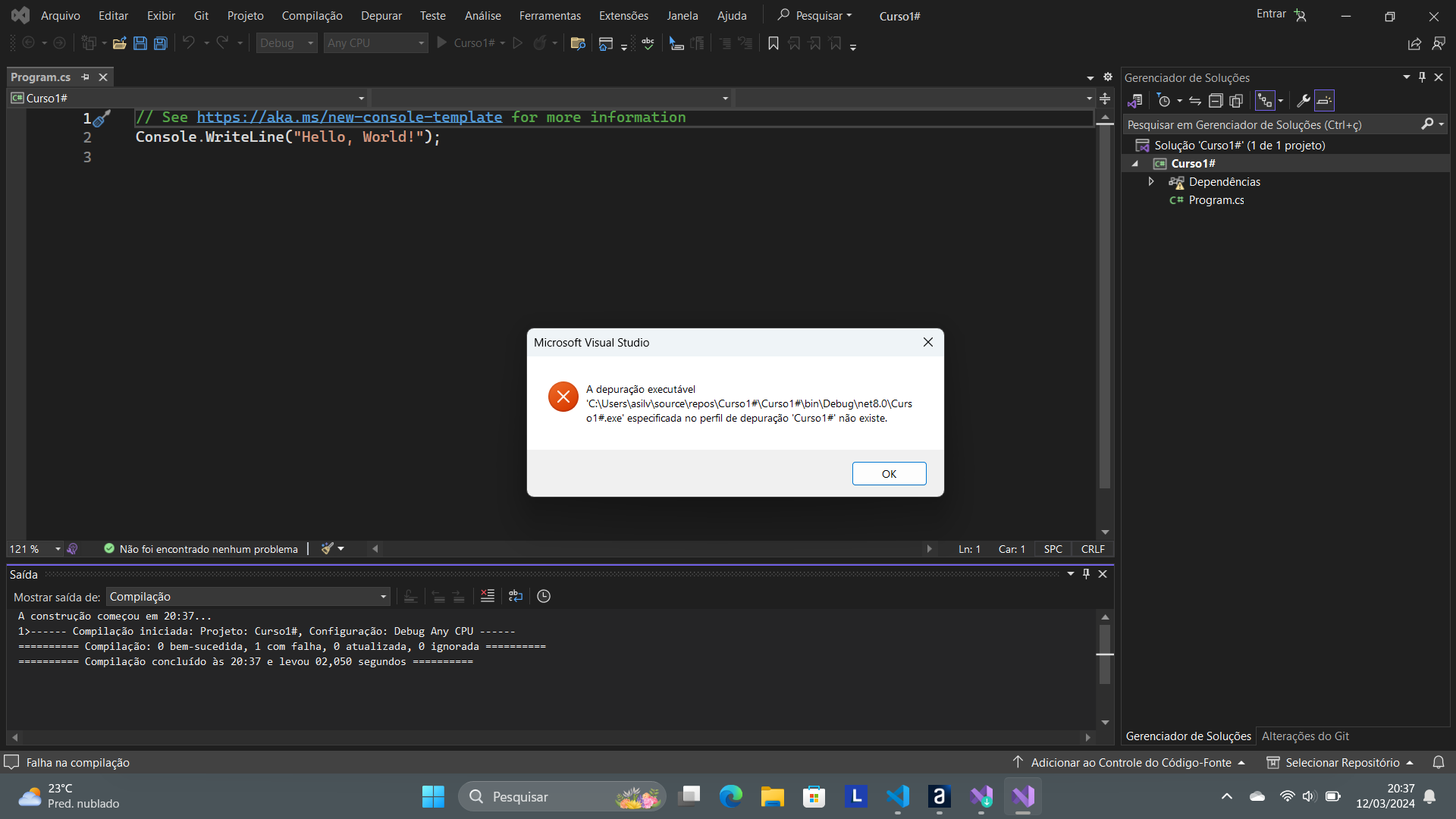This screenshot has width=1456, height=819.
Task: Open the Extensões menu
Action: pyautogui.click(x=623, y=16)
